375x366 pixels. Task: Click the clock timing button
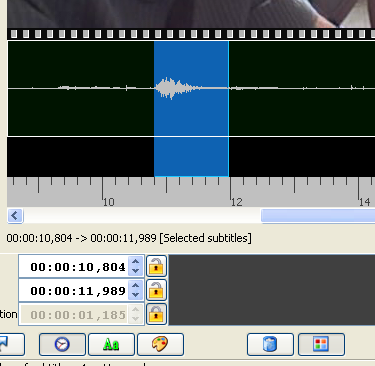[62, 344]
